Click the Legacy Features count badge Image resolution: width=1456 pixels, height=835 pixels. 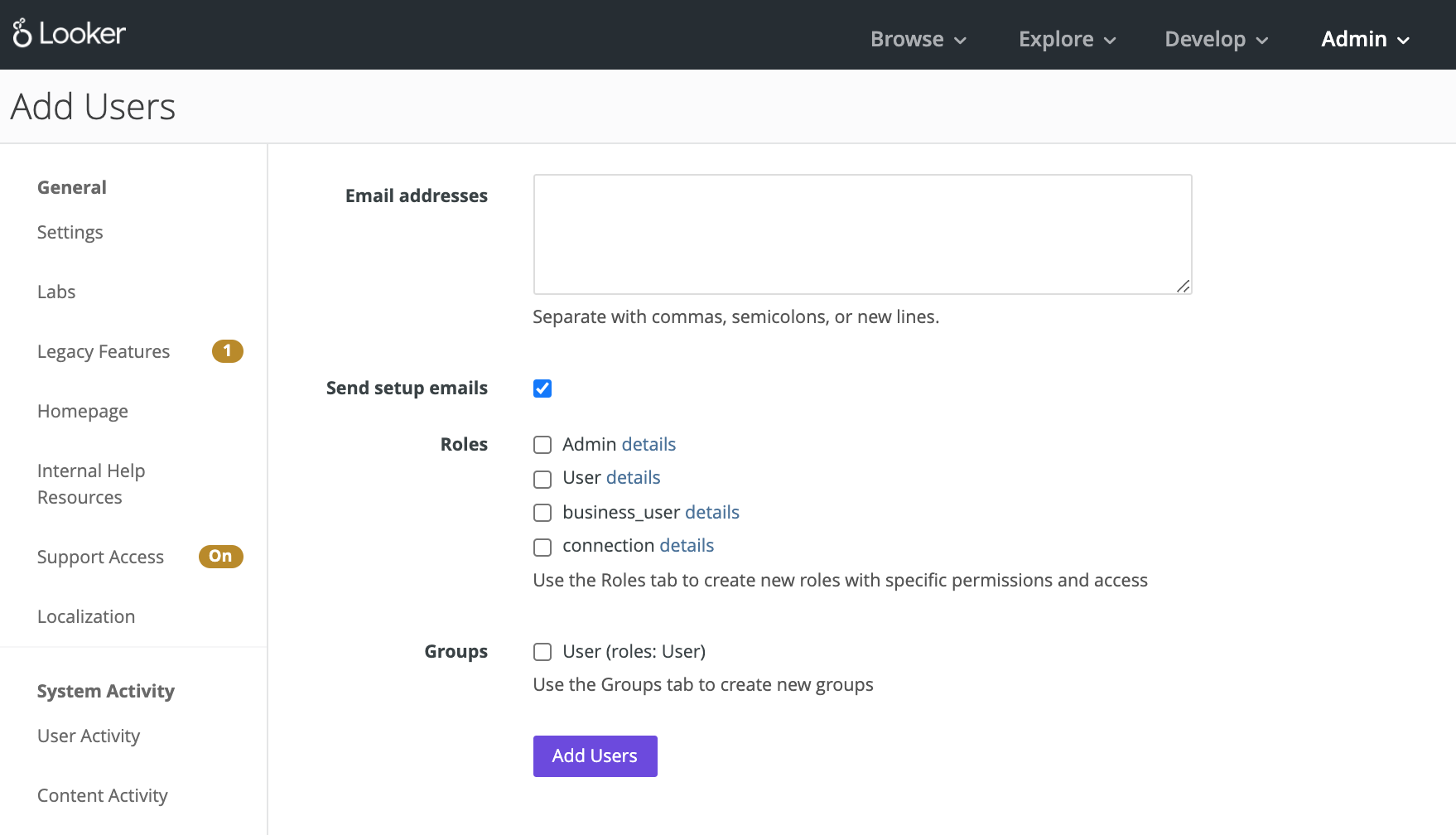click(228, 351)
